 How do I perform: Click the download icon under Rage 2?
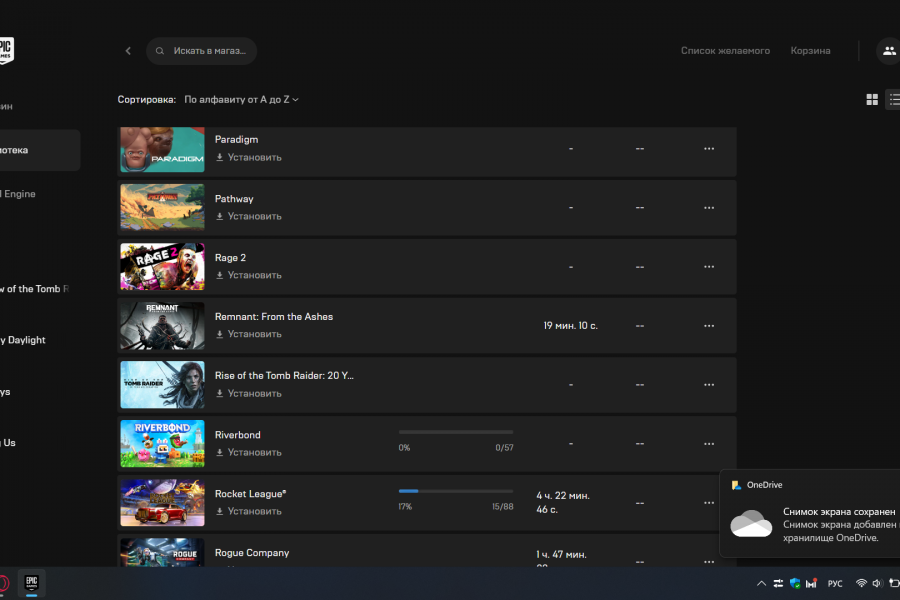click(219, 276)
